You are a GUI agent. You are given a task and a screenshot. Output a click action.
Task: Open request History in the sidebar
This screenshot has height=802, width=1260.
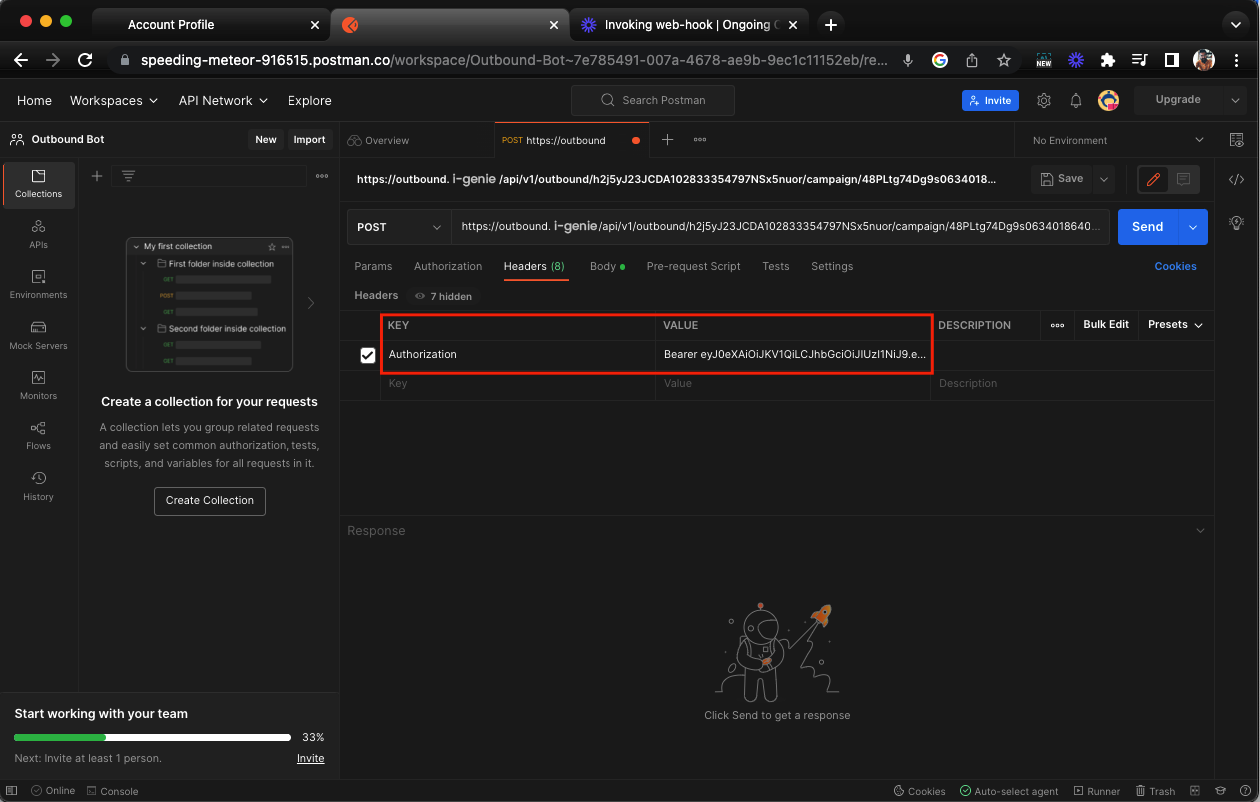(38, 486)
